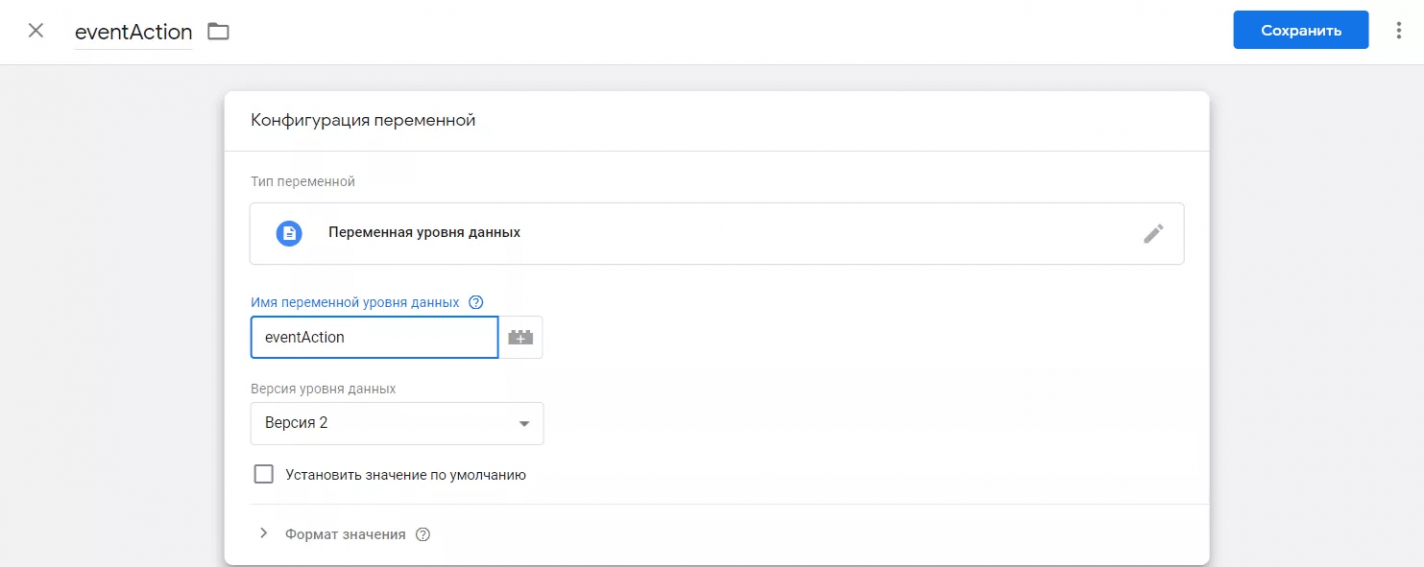Expand the Формат значения chevron
The image size is (1424, 567).
click(264, 533)
